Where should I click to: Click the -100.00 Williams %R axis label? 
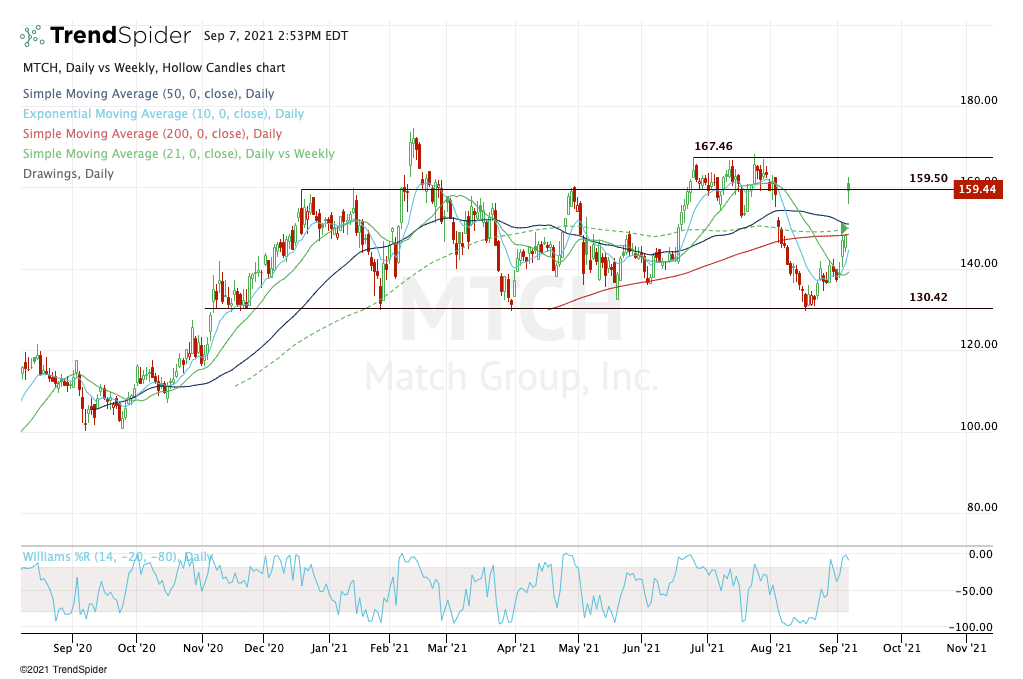point(971,627)
